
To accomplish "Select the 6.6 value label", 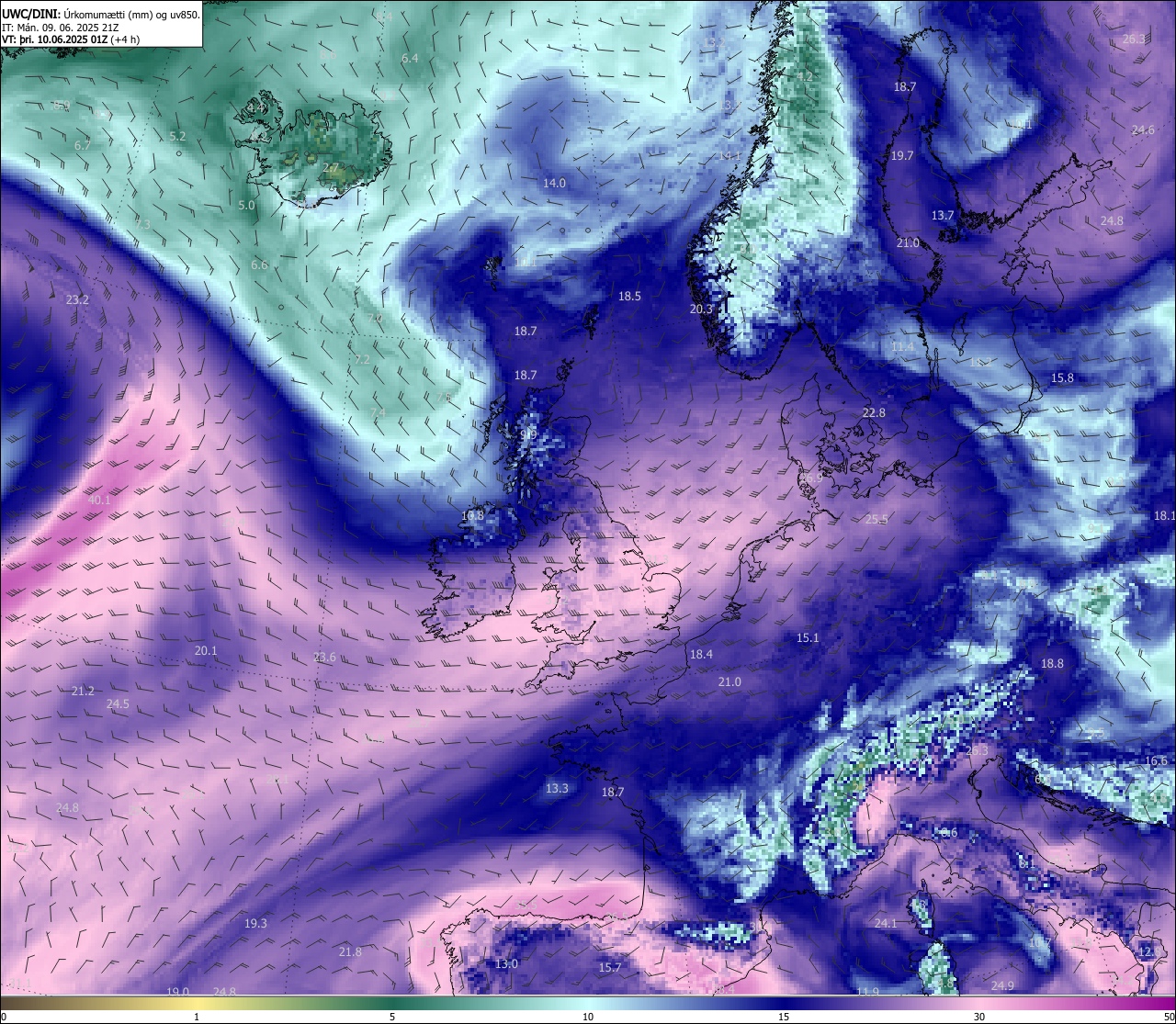I will 259,264.
